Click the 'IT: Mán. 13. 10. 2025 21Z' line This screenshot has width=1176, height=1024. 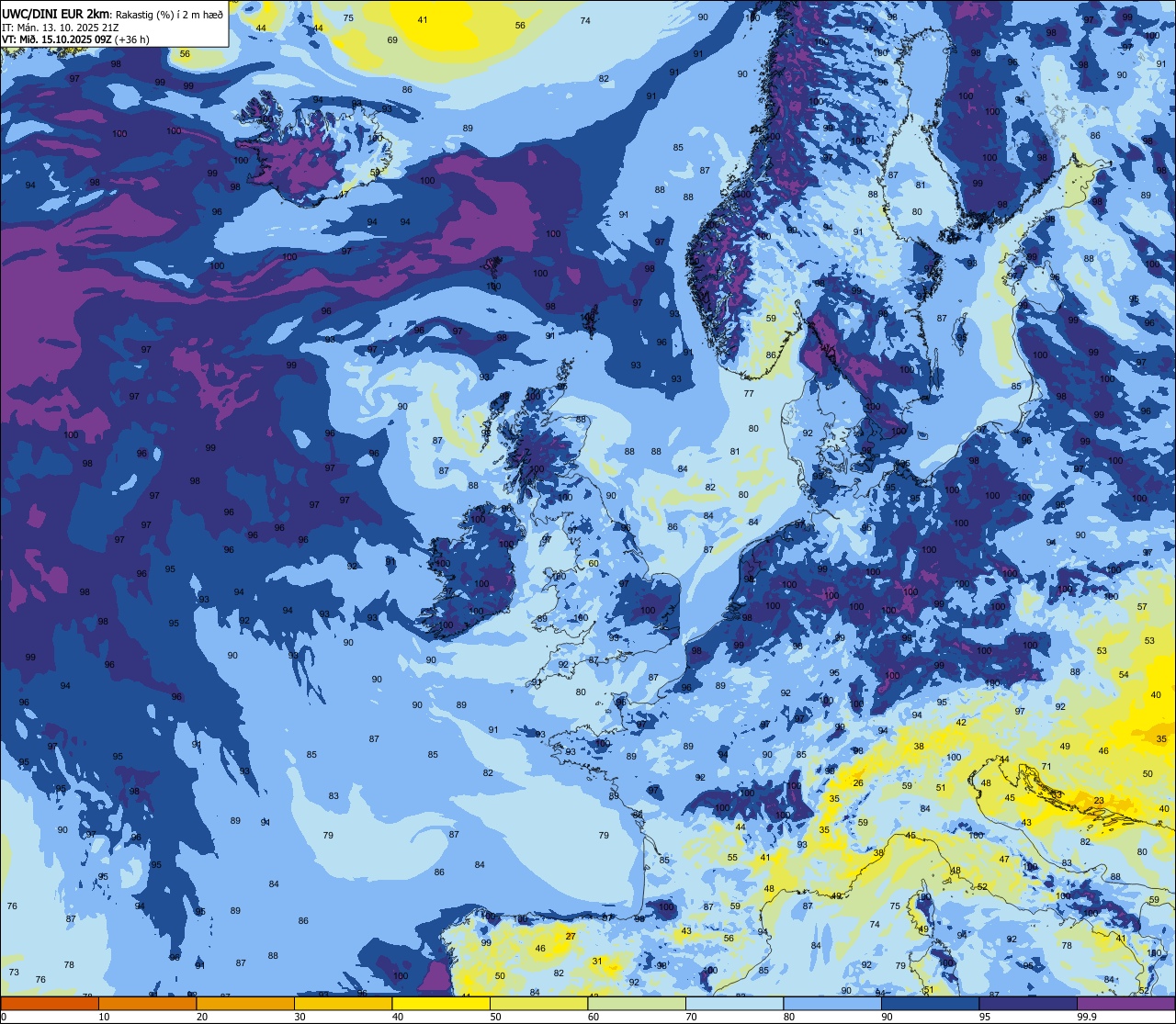tap(62, 27)
